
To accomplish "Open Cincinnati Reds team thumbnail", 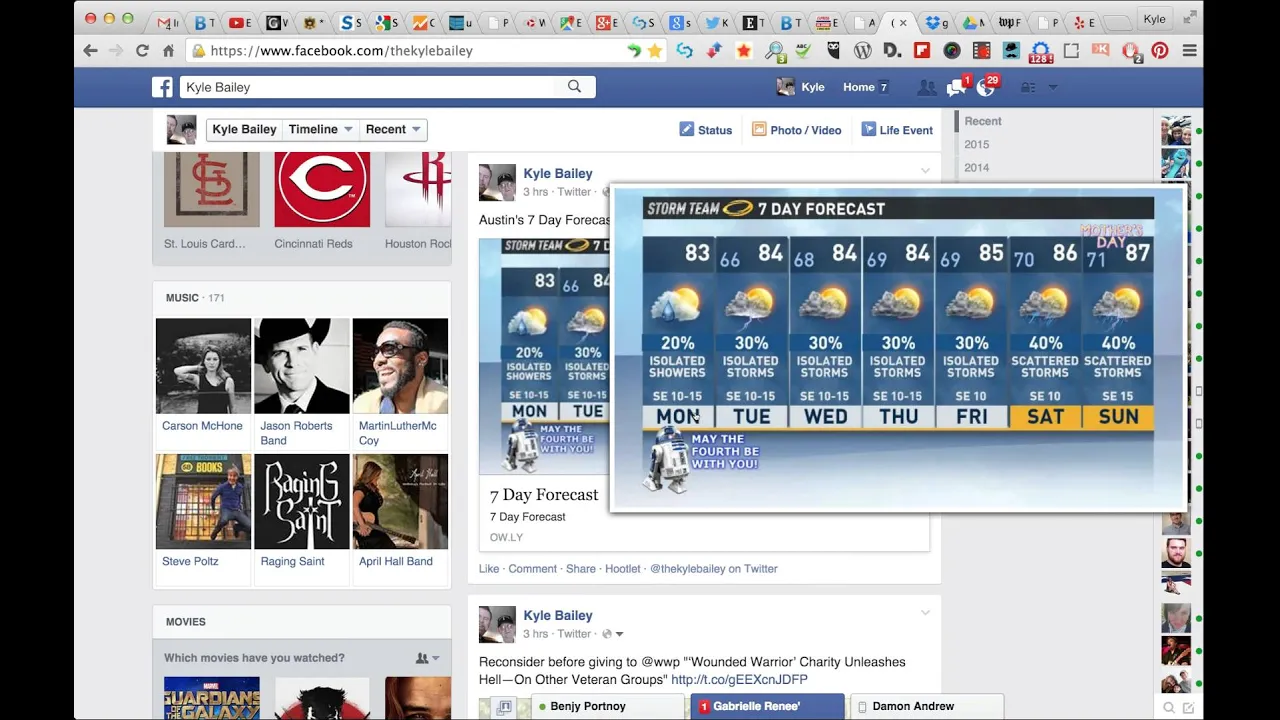I will click(322, 190).
